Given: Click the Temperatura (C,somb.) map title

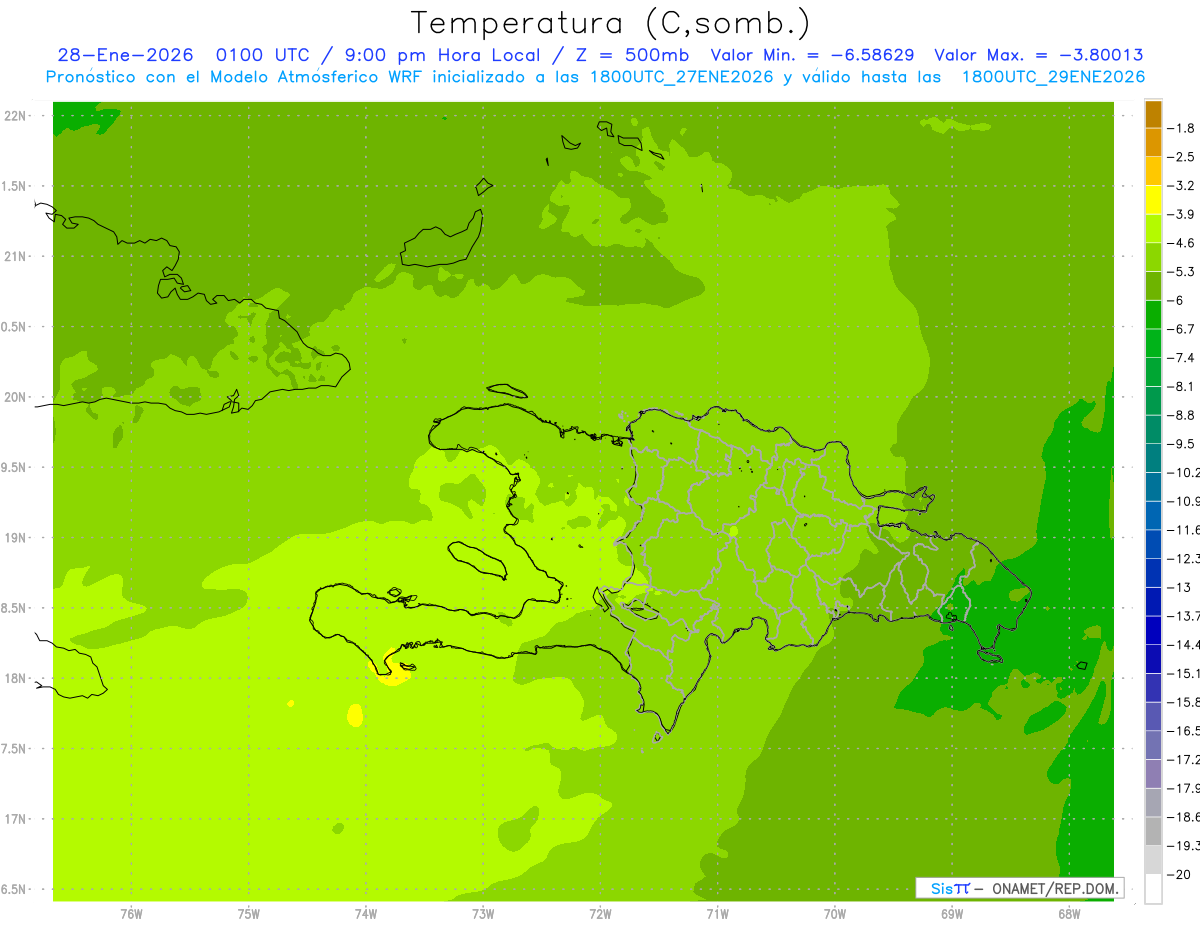Looking at the screenshot, I should [610, 23].
